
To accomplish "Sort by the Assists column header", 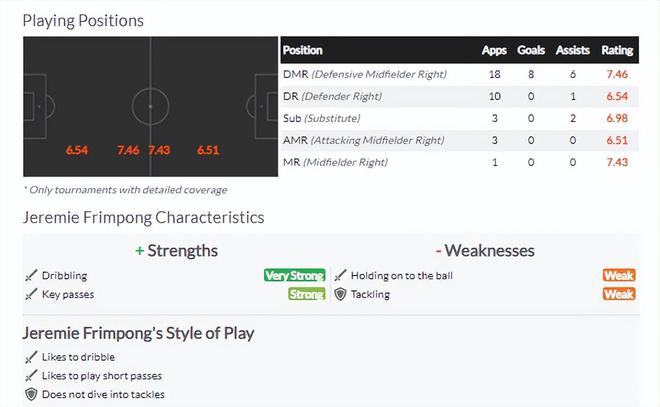I will (x=573, y=50).
